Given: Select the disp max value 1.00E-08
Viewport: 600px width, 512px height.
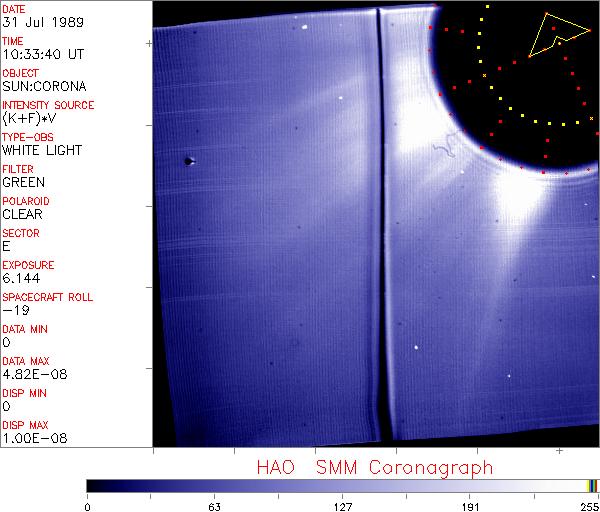Looking at the screenshot, I should click(35, 438).
